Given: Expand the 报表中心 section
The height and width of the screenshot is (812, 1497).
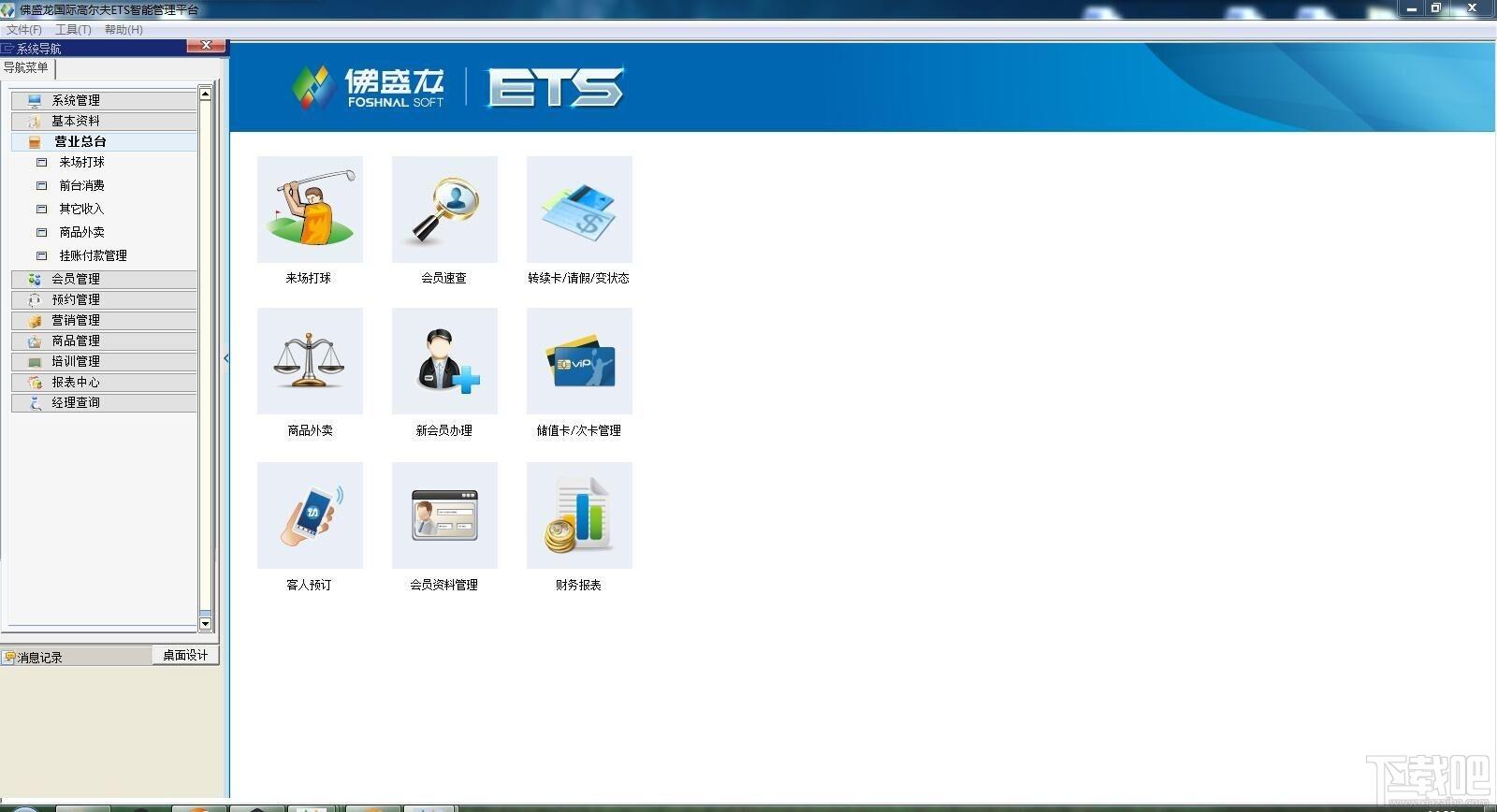Looking at the screenshot, I should (104, 382).
